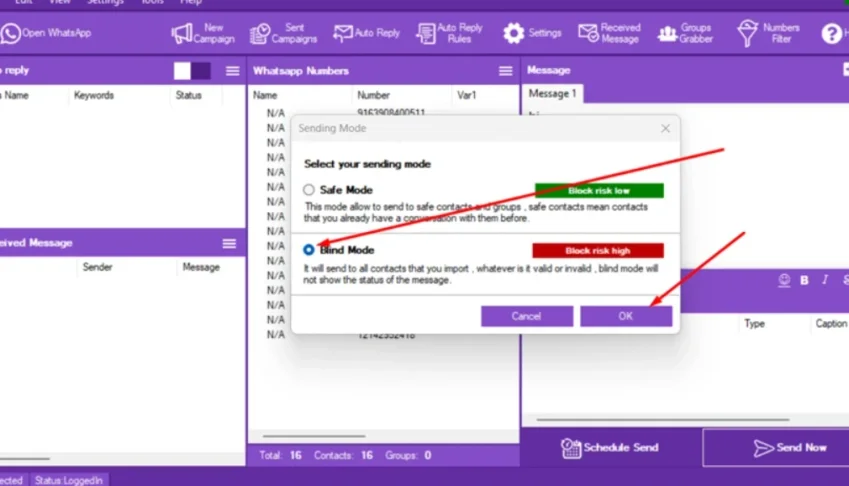849x486 pixels.
Task: Open the Whatsapp Numbers panel hamburger menu
Action: 505,71
